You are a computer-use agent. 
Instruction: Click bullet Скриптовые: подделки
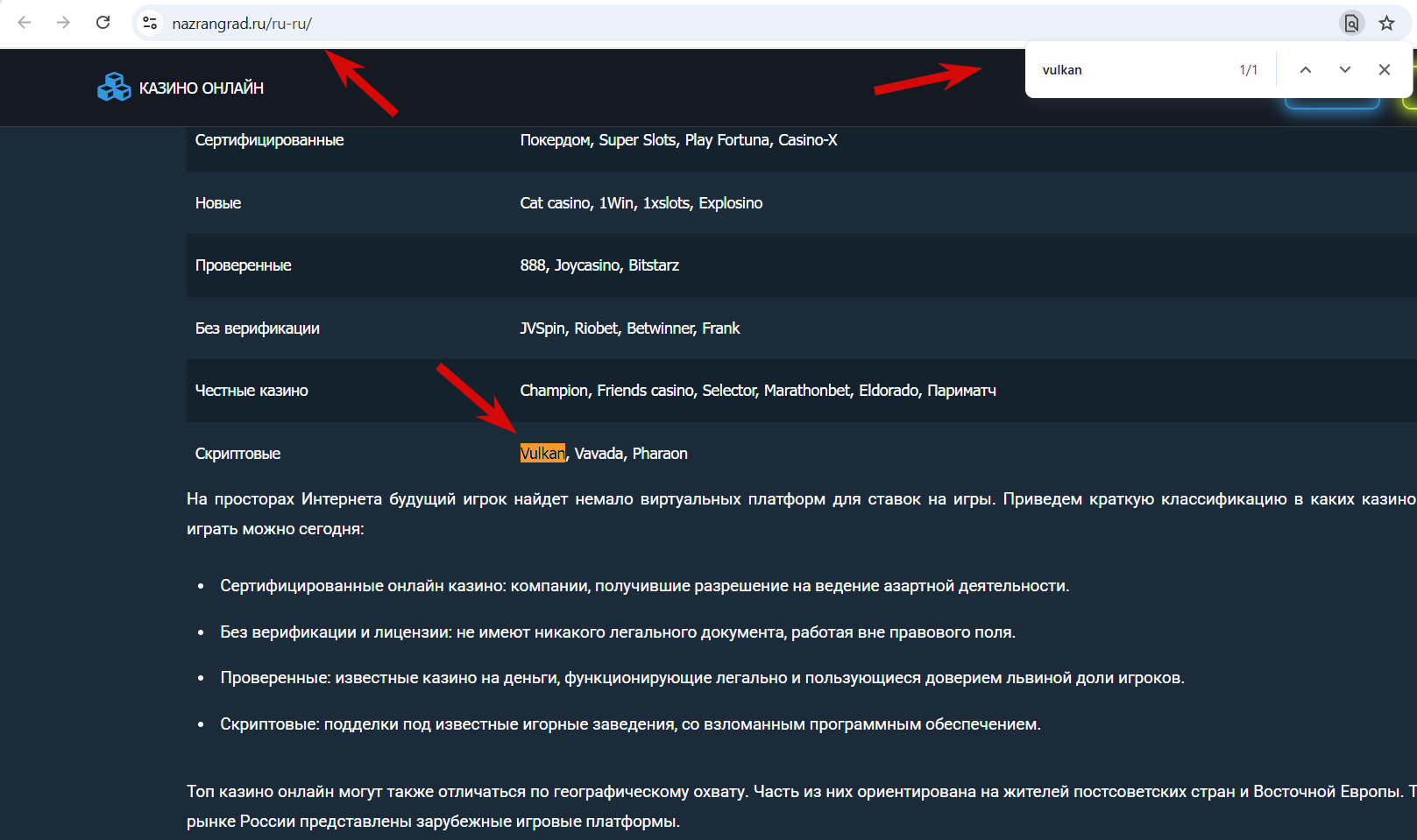(x=630, y=724)
